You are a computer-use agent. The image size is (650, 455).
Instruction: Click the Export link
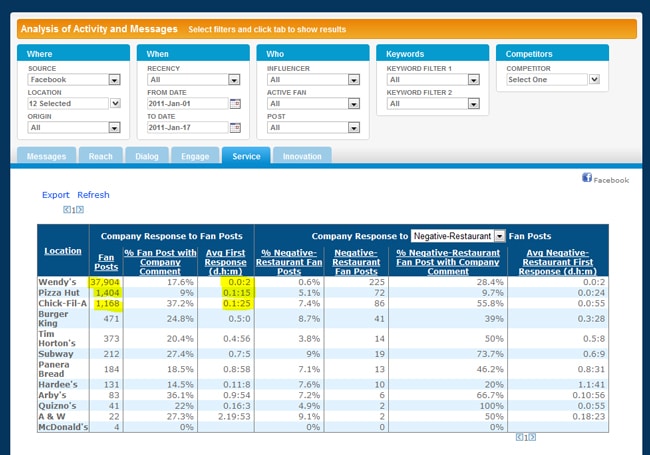(x=56, y=195)
